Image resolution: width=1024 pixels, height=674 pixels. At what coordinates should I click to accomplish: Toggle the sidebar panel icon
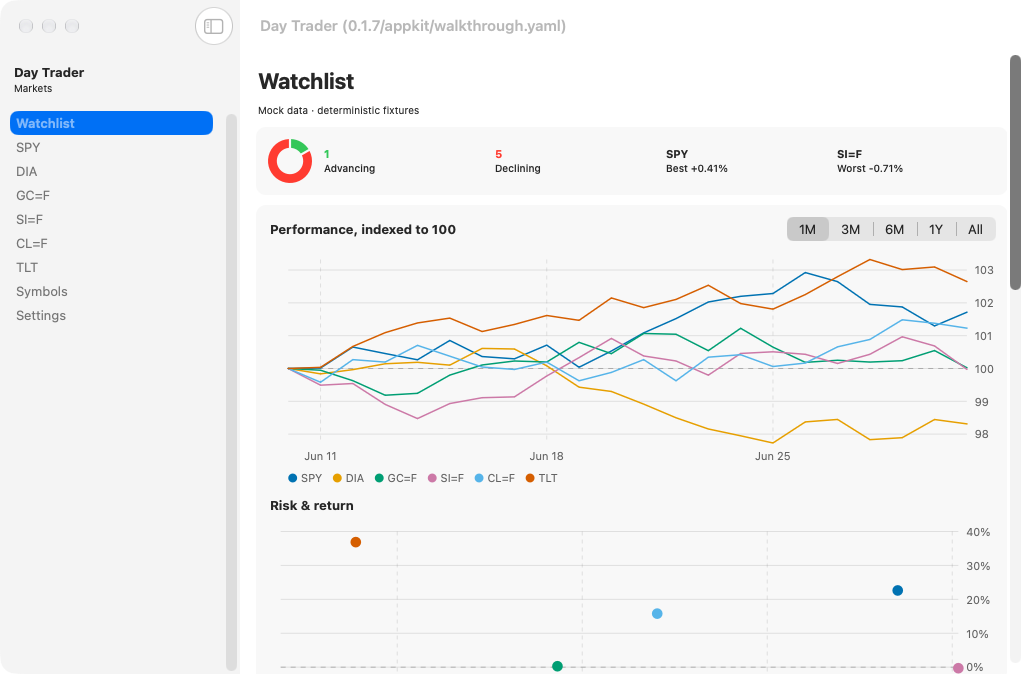[214, 26]
